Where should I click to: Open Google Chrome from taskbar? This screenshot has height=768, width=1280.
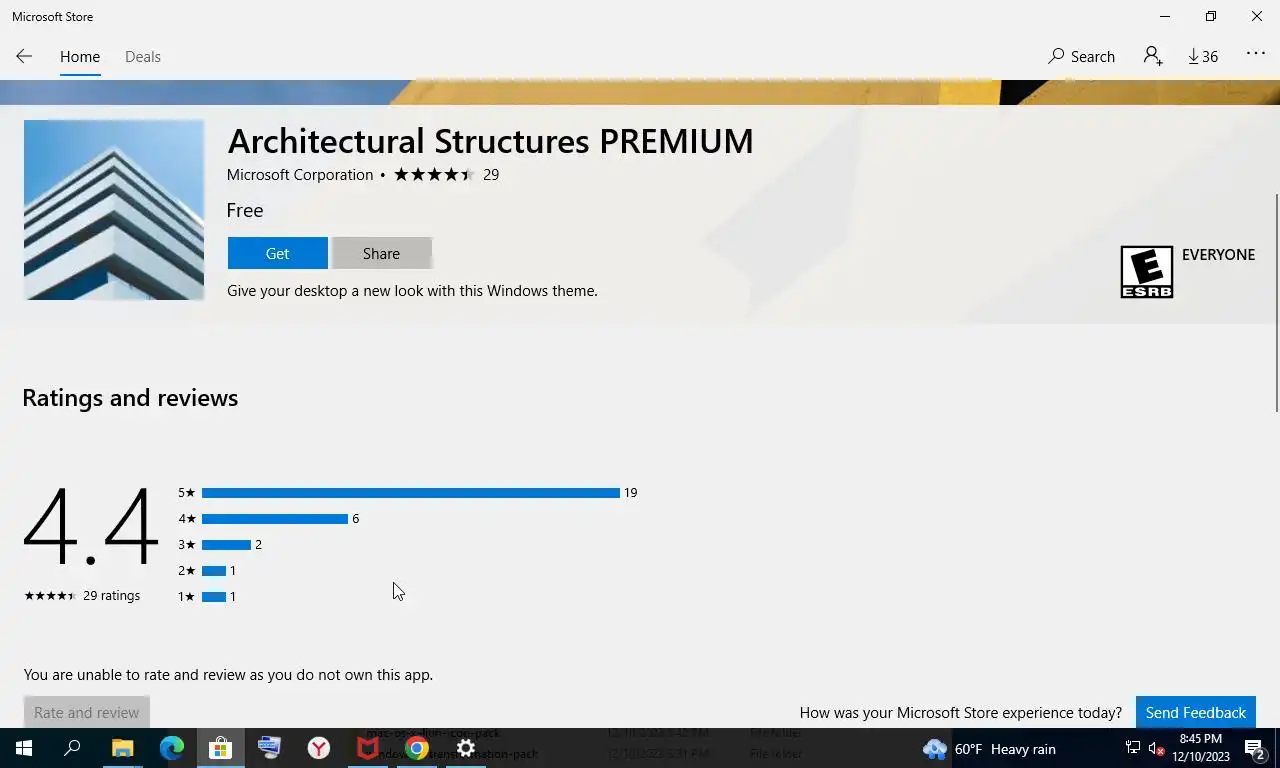417,748
